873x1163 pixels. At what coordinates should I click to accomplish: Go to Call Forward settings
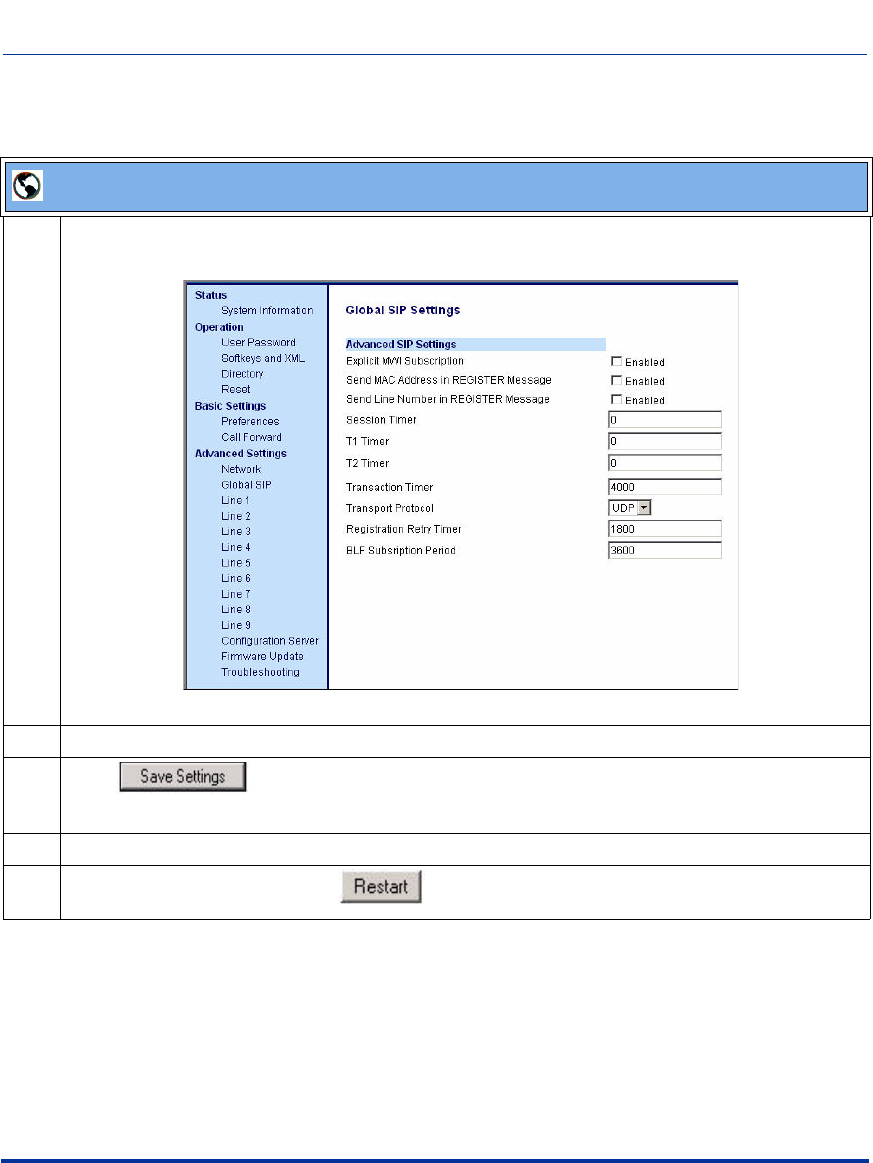(251, 438)
